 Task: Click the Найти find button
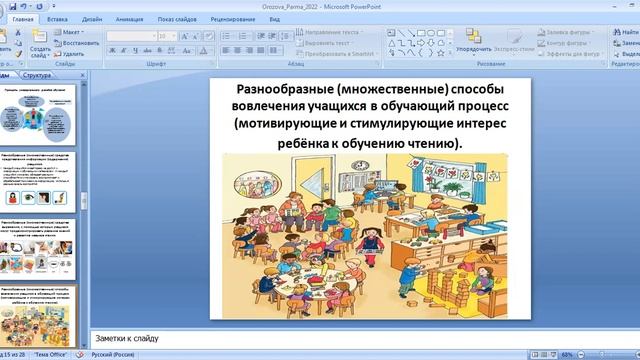point(626,32)
